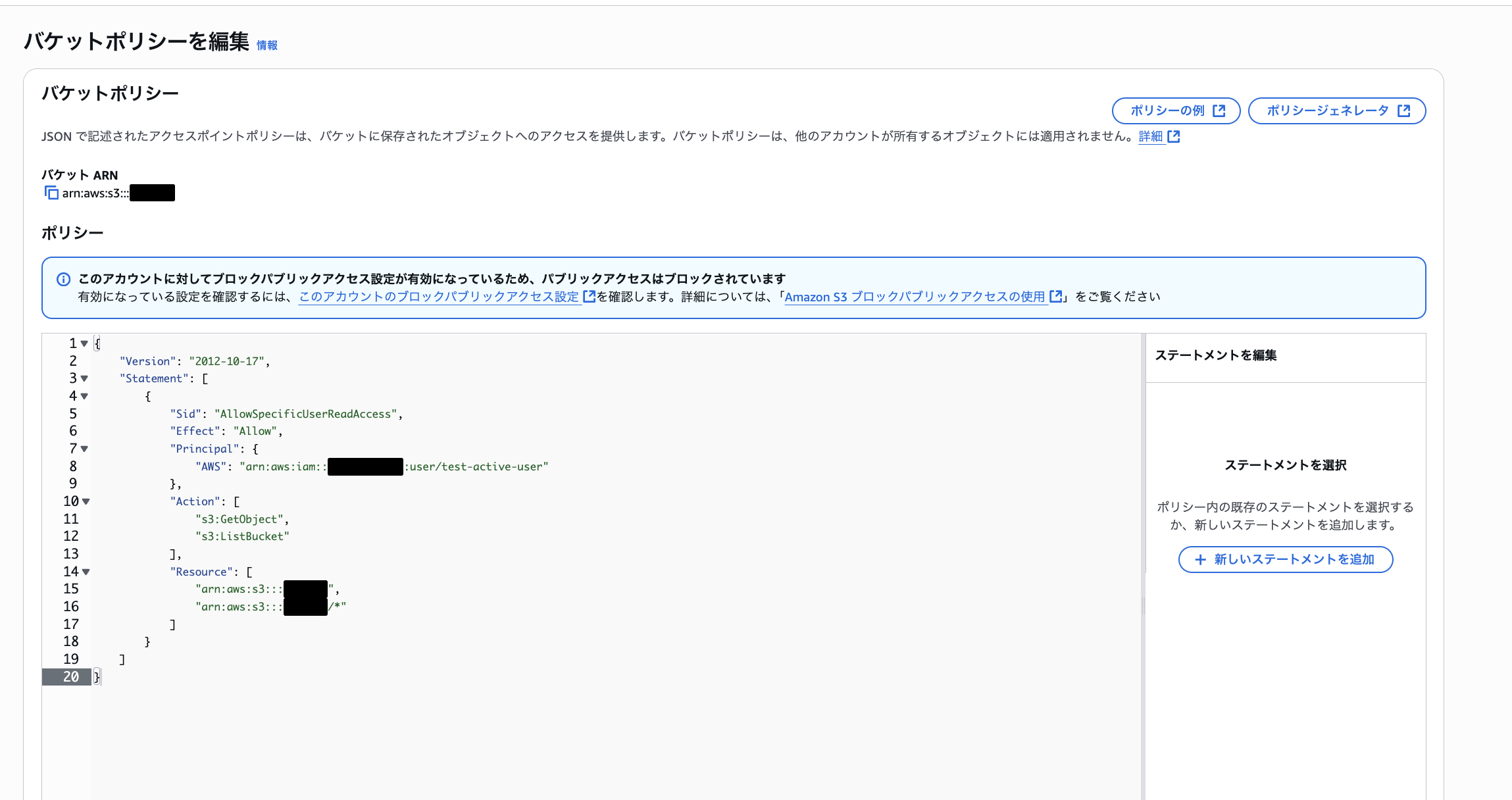Click the info icon in the blue alert banner
Viewport: 1512px width, 800px height.
coord(63,280)
